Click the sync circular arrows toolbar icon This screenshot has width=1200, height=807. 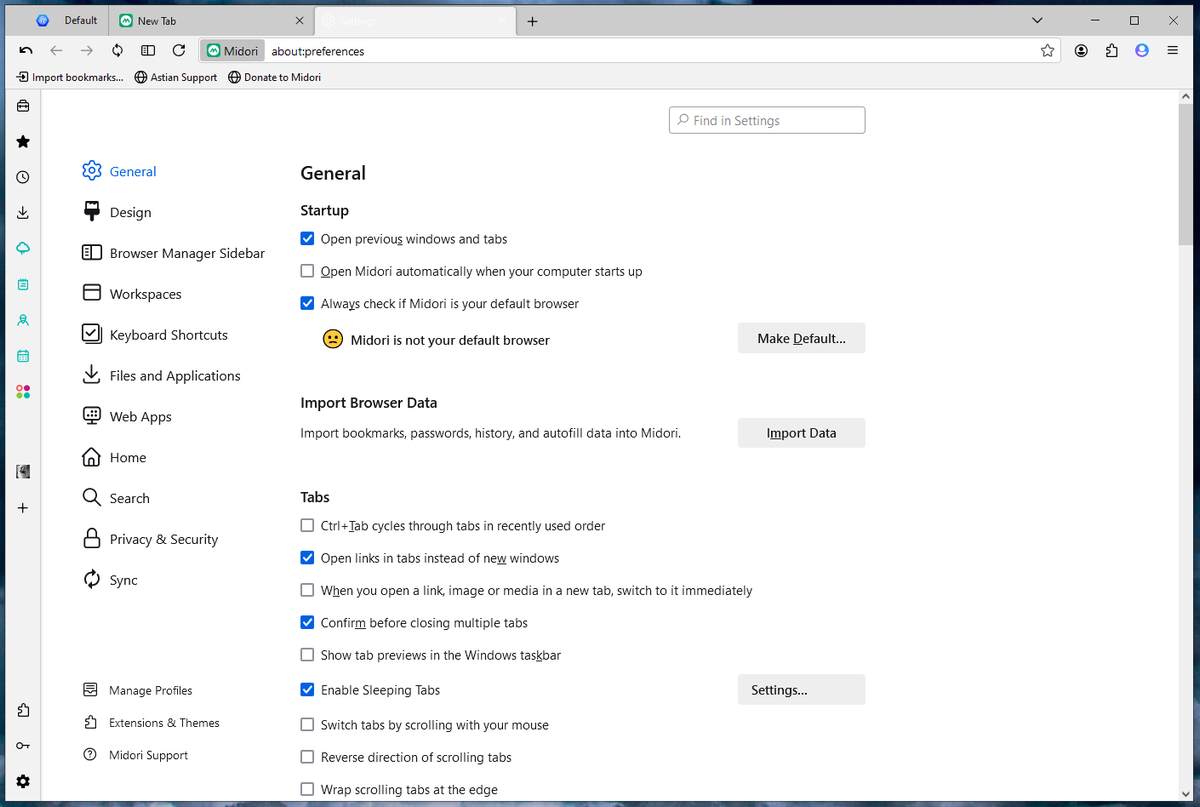coord(117,50)
